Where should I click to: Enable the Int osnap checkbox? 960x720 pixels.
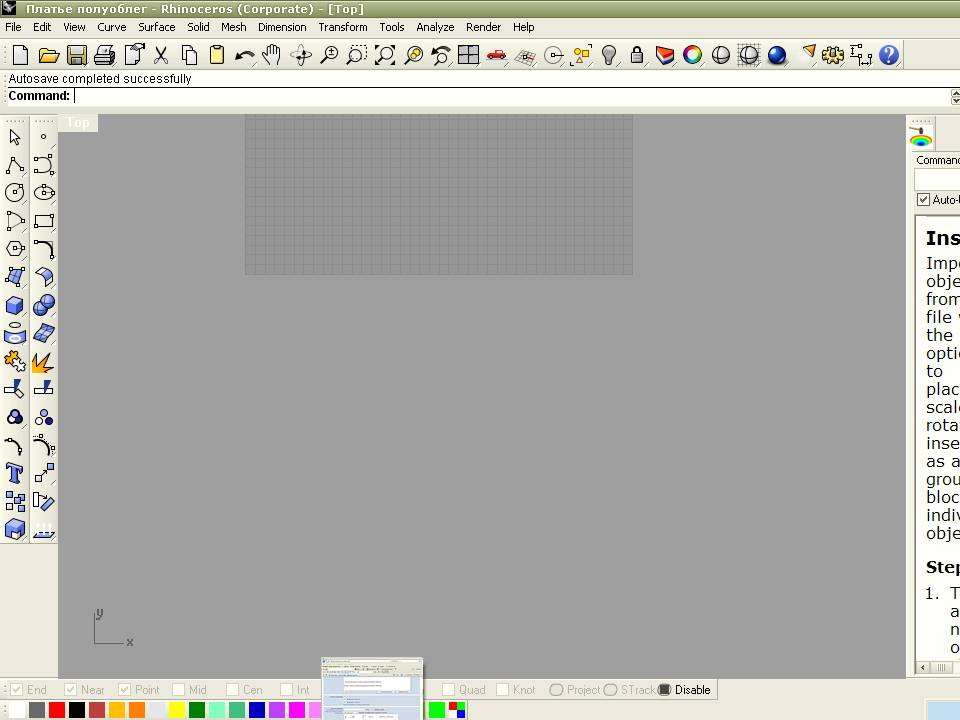coord(286,689)
